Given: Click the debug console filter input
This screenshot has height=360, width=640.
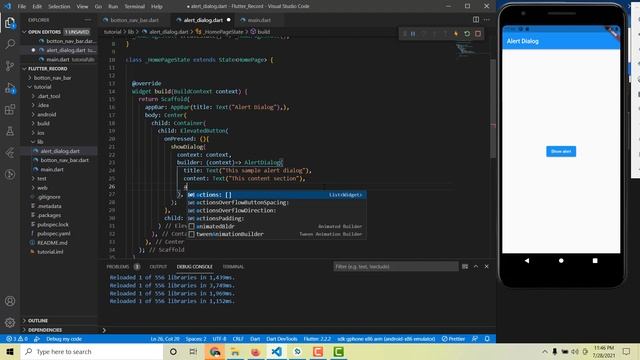Looking at the screenshot, I should tap(396, 267).
